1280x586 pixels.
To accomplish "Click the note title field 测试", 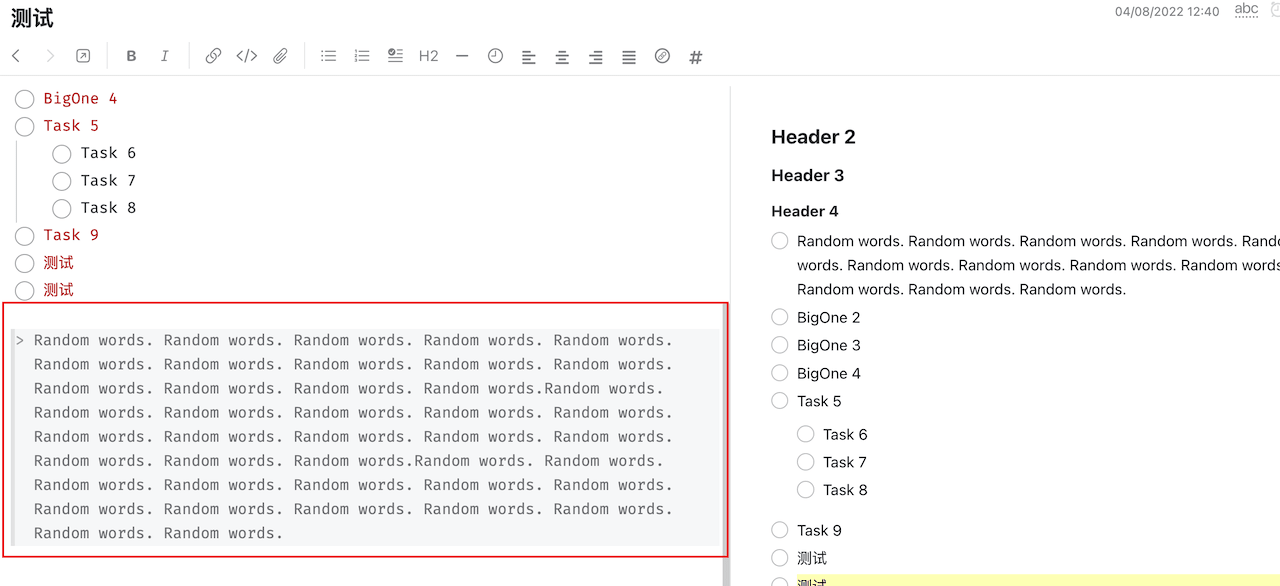I will pyautogui.click(x=32, y=18).
